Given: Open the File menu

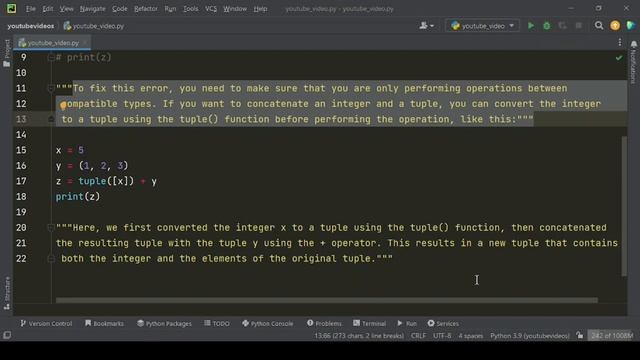Looking at the screenshot, I should (x=31, y=9).
